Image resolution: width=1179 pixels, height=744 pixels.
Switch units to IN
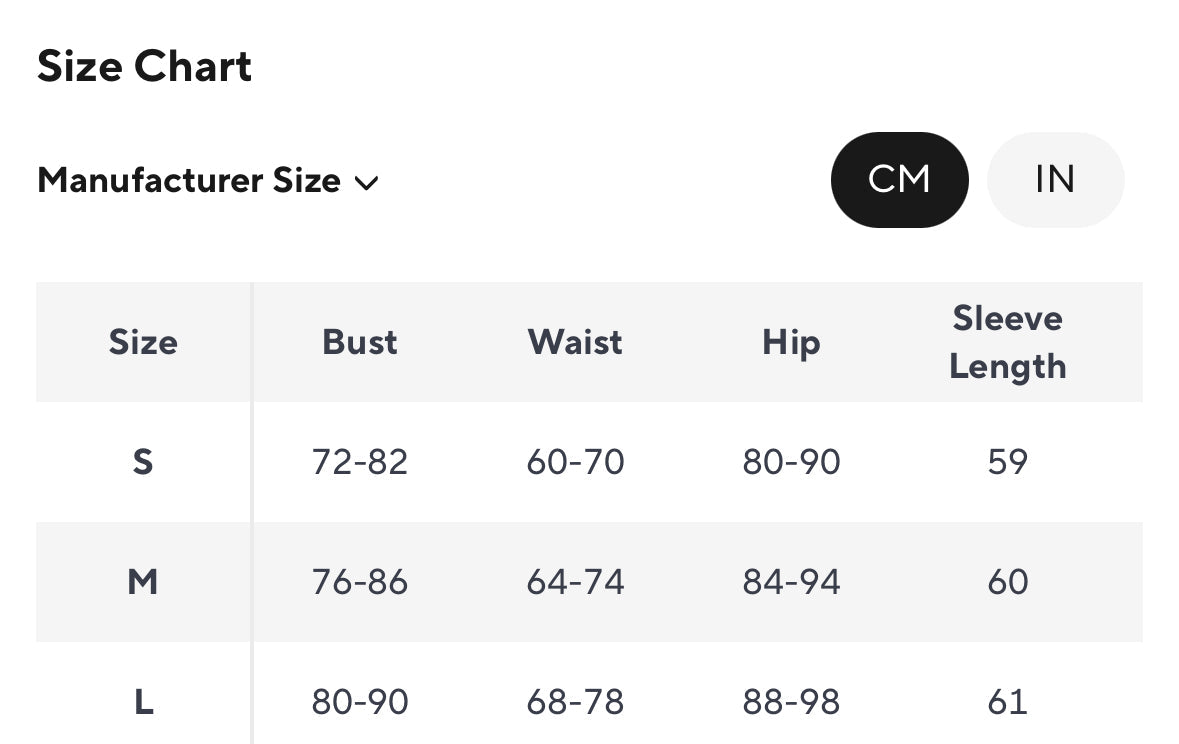(x=1055, y=180)
